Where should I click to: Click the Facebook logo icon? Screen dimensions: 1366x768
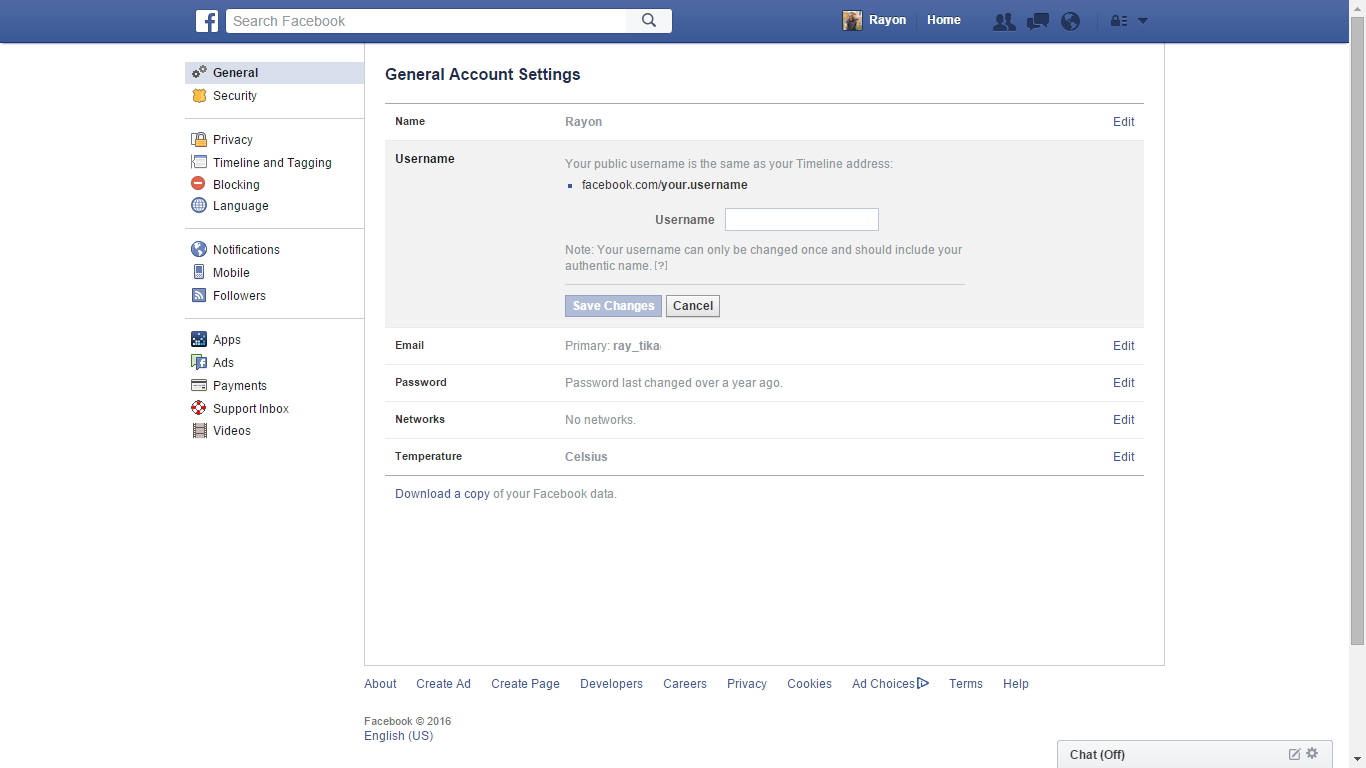pos(207,21)
